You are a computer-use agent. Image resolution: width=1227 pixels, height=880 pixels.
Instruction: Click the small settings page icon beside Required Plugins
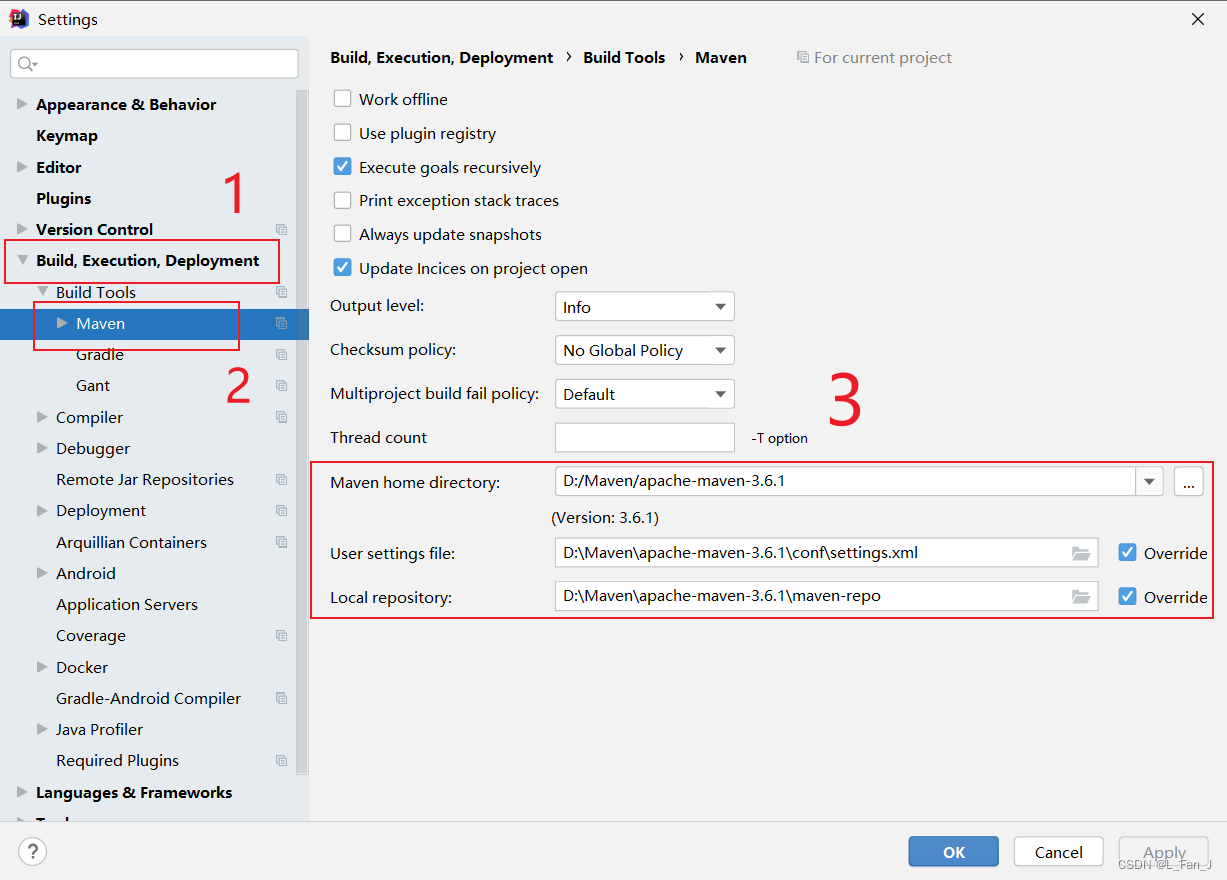click(x=281, y=760)
